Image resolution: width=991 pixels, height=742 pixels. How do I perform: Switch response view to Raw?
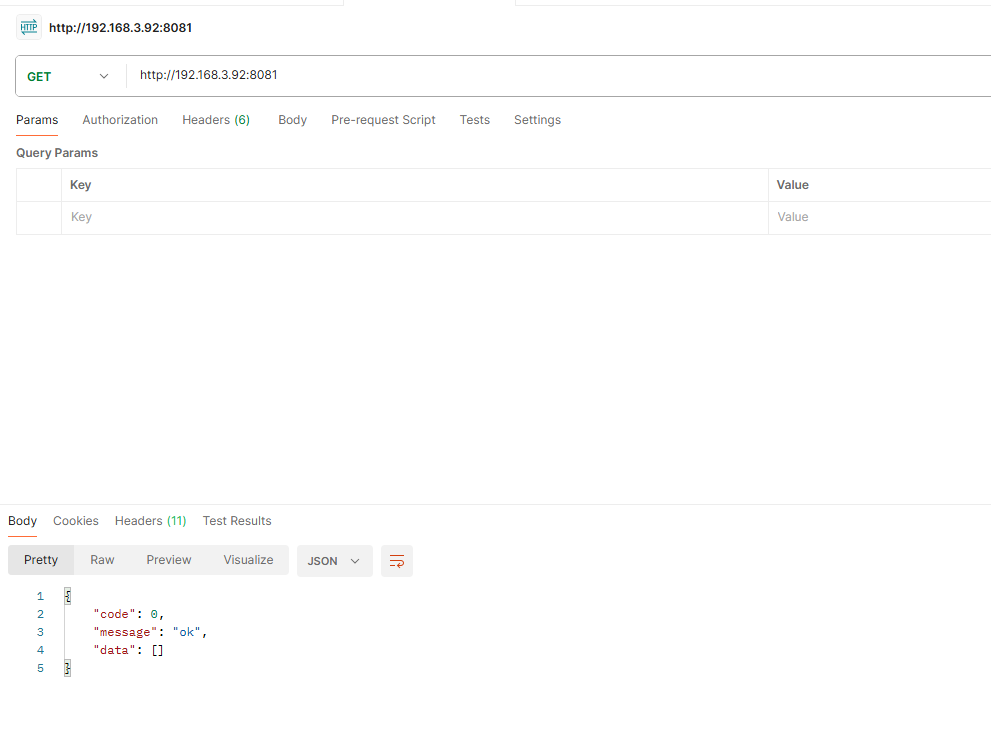click(x=102, y=560)
